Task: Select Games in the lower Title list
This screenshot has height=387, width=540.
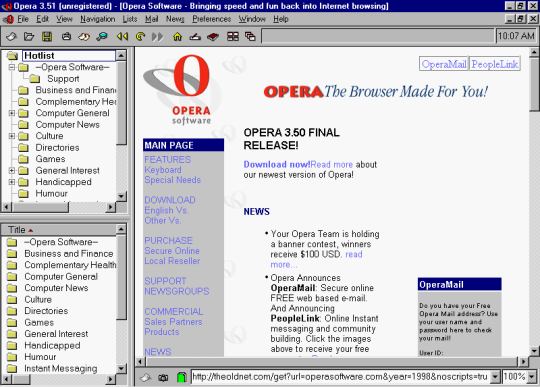Action: point(39,323)
